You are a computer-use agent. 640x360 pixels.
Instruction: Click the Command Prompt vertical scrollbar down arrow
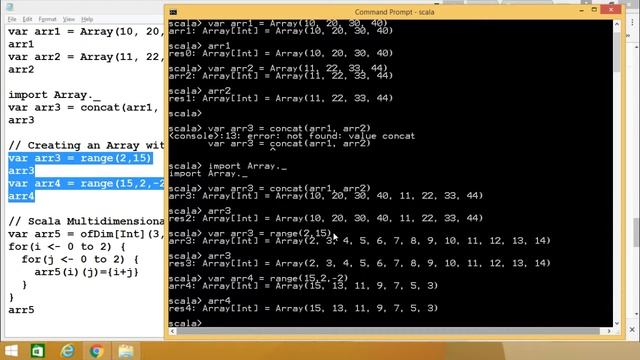click(617, 323)
